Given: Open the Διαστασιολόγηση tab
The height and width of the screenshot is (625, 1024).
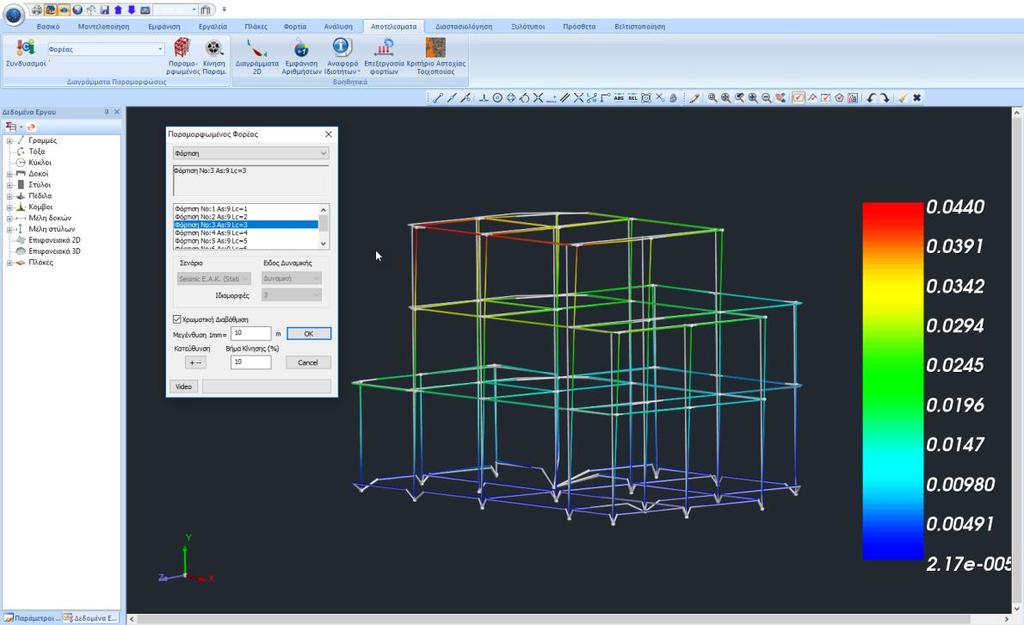Looking at the screenshot, I should 464,27.
